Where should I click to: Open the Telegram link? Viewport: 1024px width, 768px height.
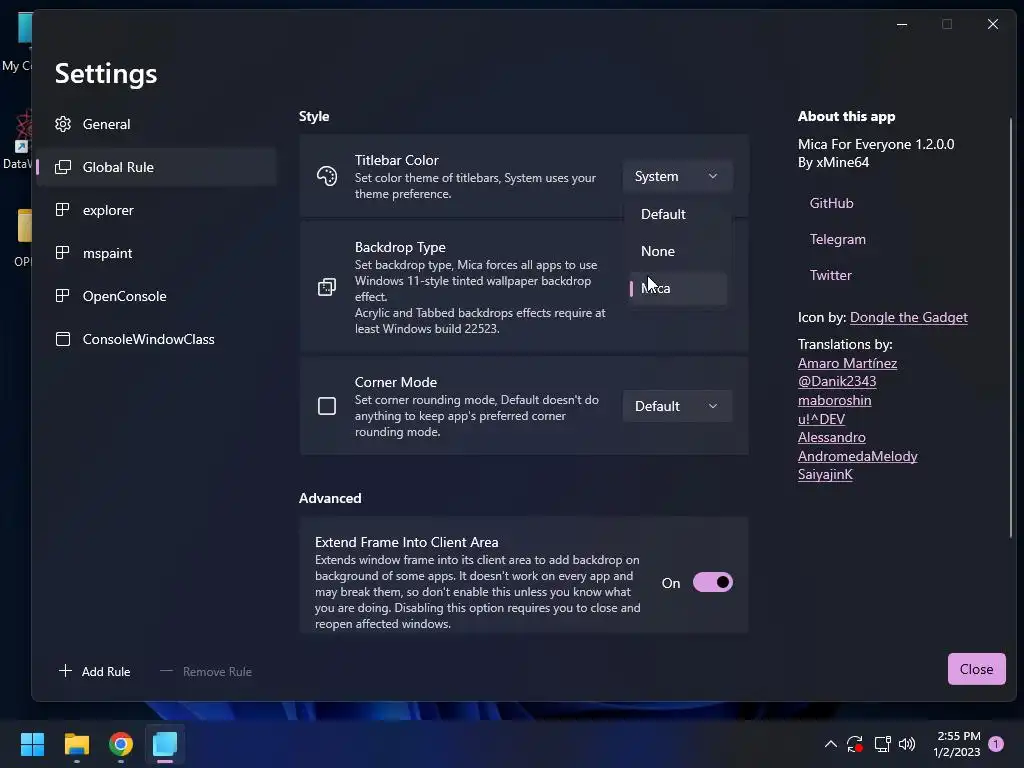tap(838, 239)
